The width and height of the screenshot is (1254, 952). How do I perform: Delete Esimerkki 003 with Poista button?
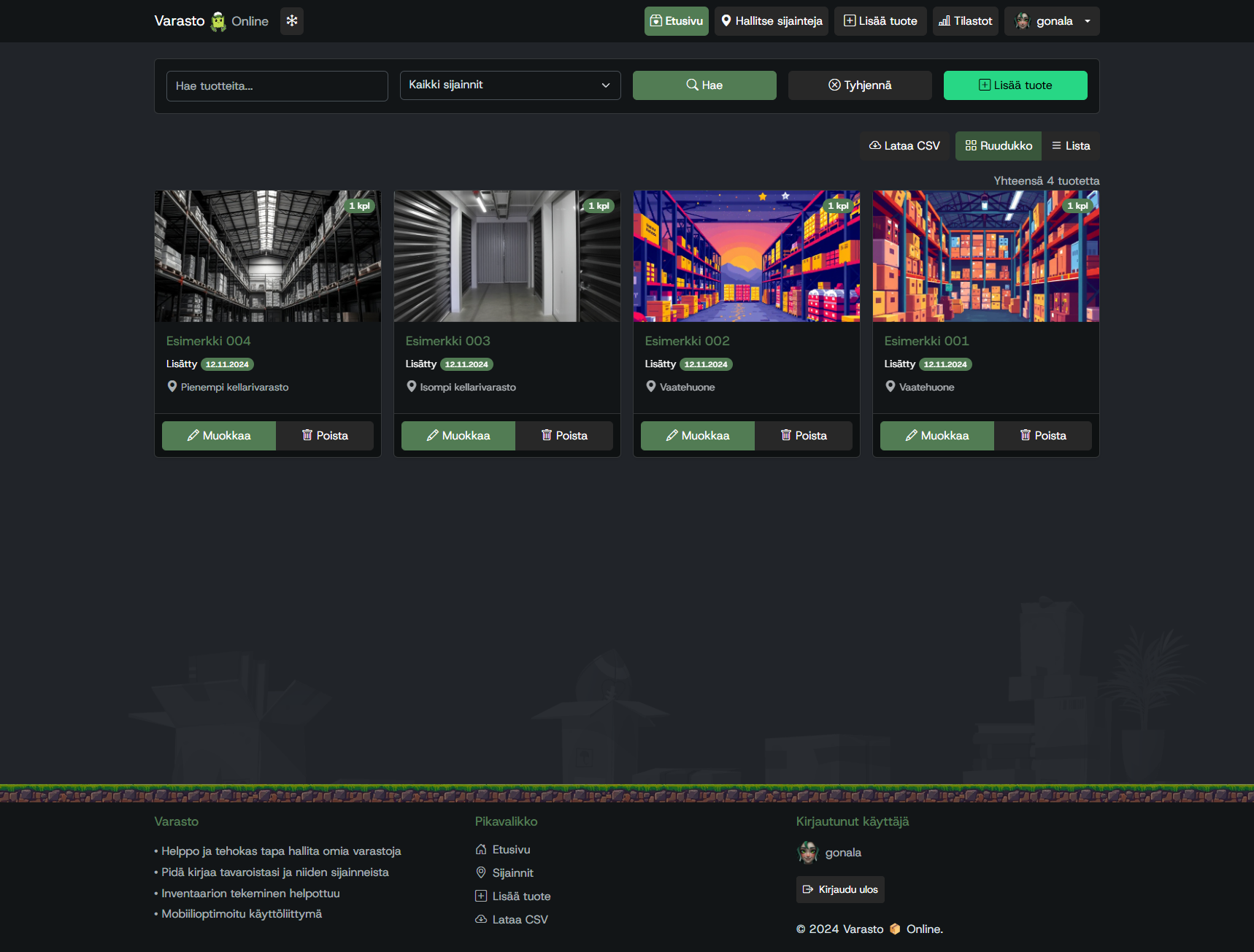click(x=563, y=436)
